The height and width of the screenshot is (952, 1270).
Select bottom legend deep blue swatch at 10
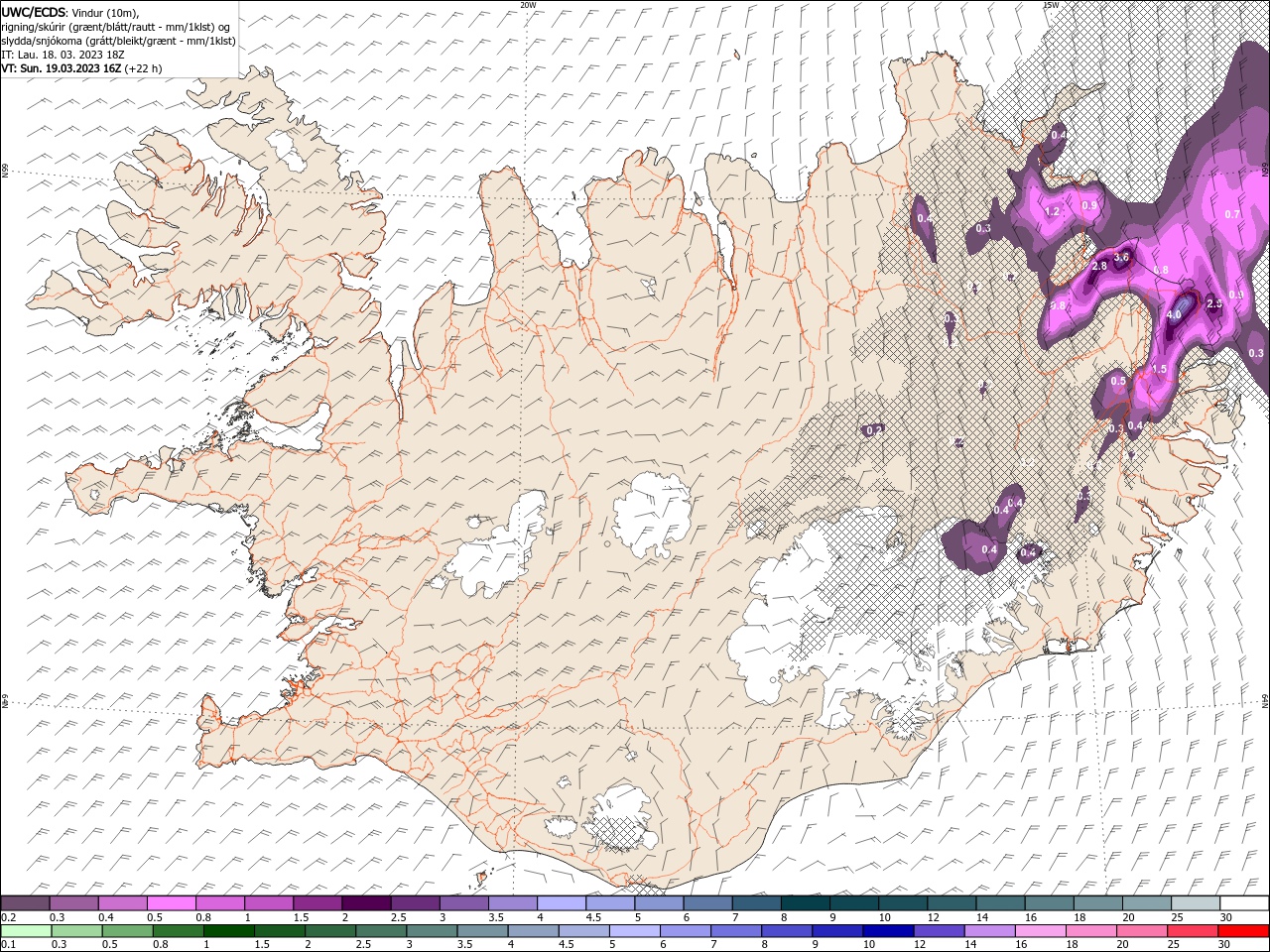pos(888,930)
